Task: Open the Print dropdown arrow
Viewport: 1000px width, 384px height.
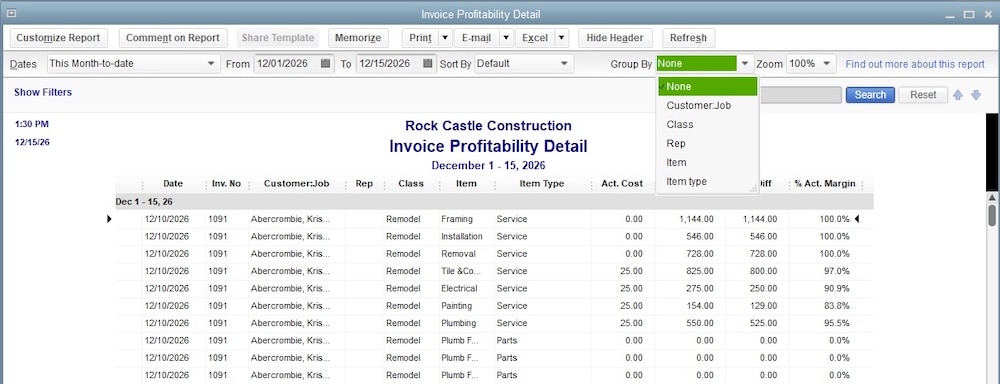Action: pos(445,38)
